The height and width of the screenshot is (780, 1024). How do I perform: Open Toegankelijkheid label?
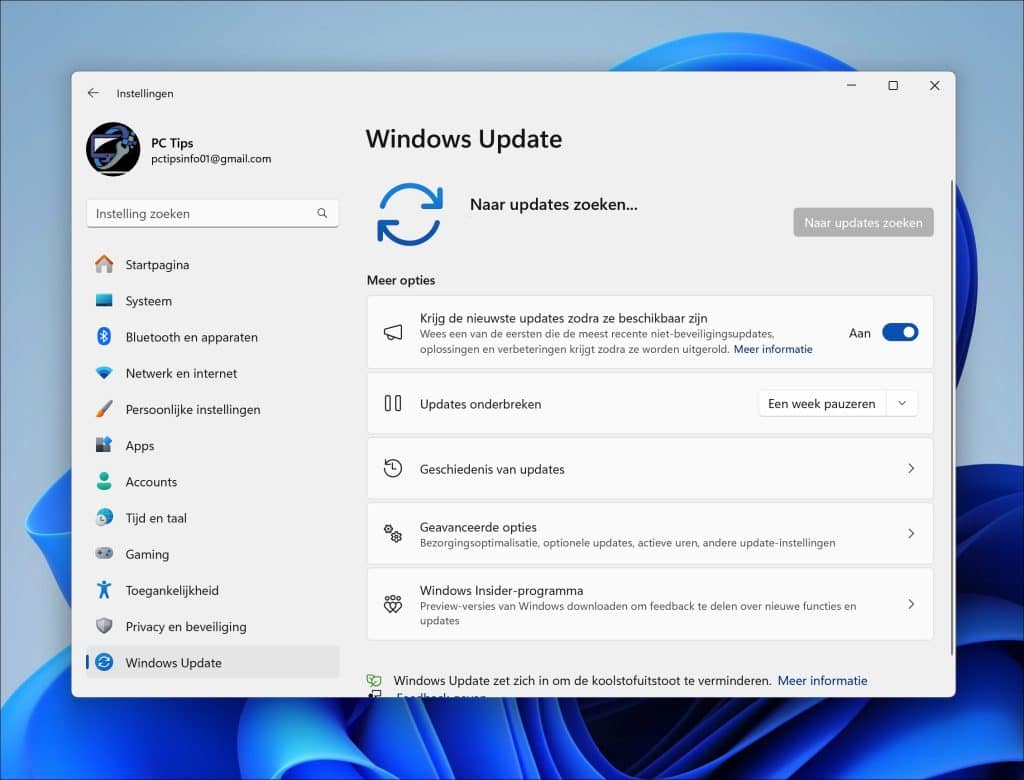[x=172, y=591]
